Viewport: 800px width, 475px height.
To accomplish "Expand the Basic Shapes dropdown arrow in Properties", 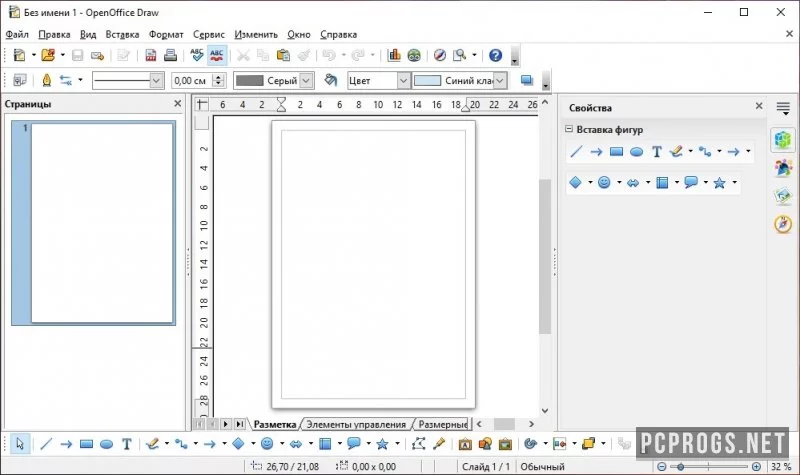I will coord(590,183).
